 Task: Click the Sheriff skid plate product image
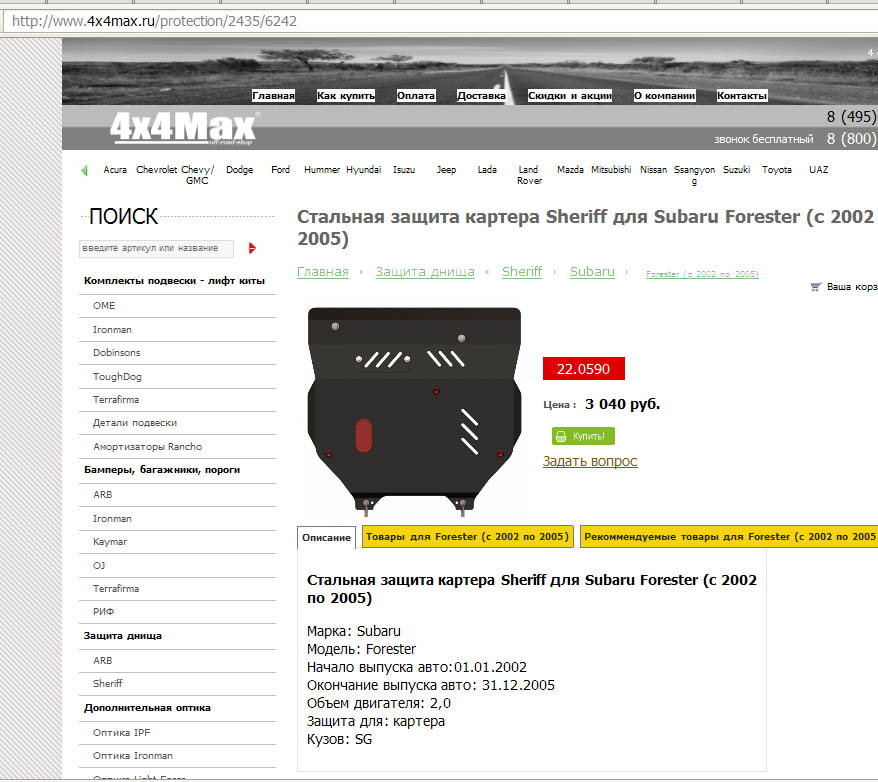(x=414, y=410)
